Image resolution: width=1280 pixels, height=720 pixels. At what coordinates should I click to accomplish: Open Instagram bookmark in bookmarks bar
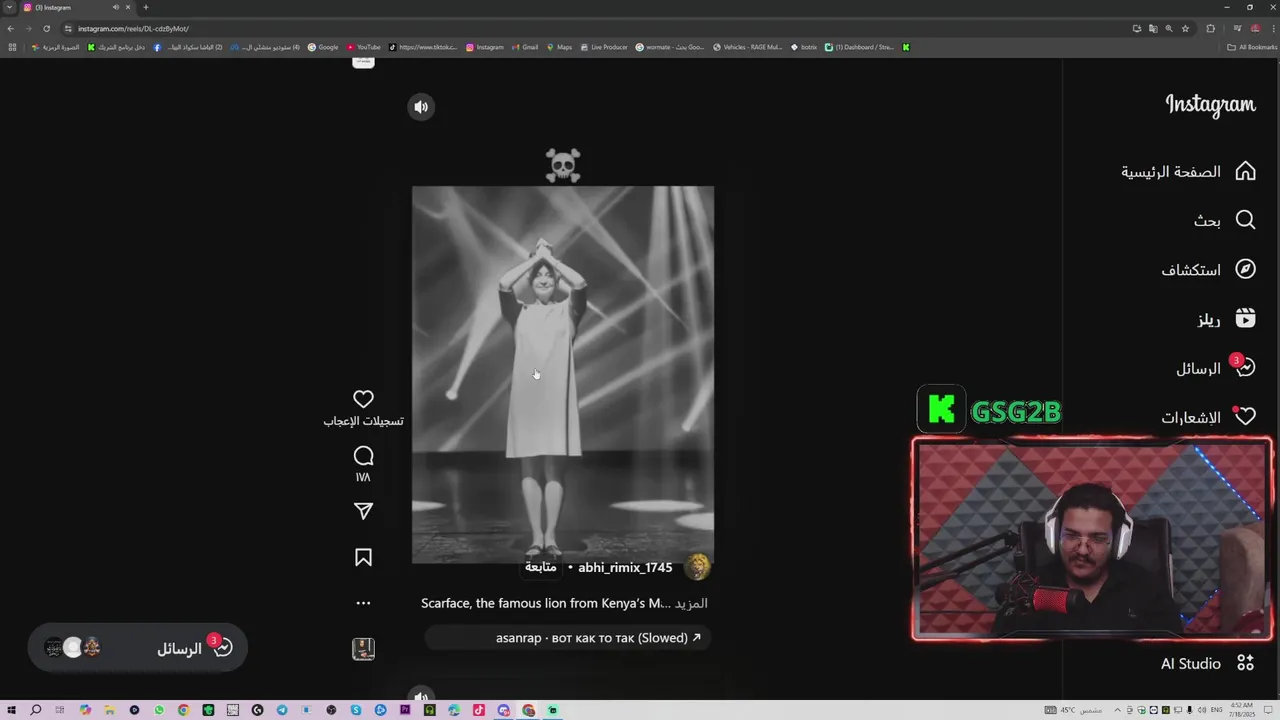click(485, 47)
